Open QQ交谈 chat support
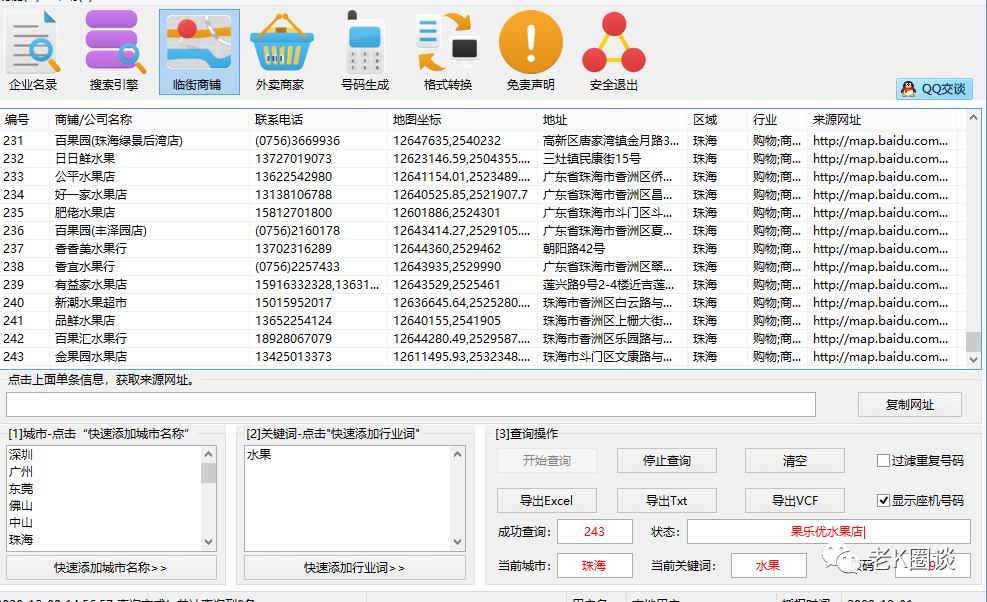Screen dimensions: 987x602 coord(933,88)
